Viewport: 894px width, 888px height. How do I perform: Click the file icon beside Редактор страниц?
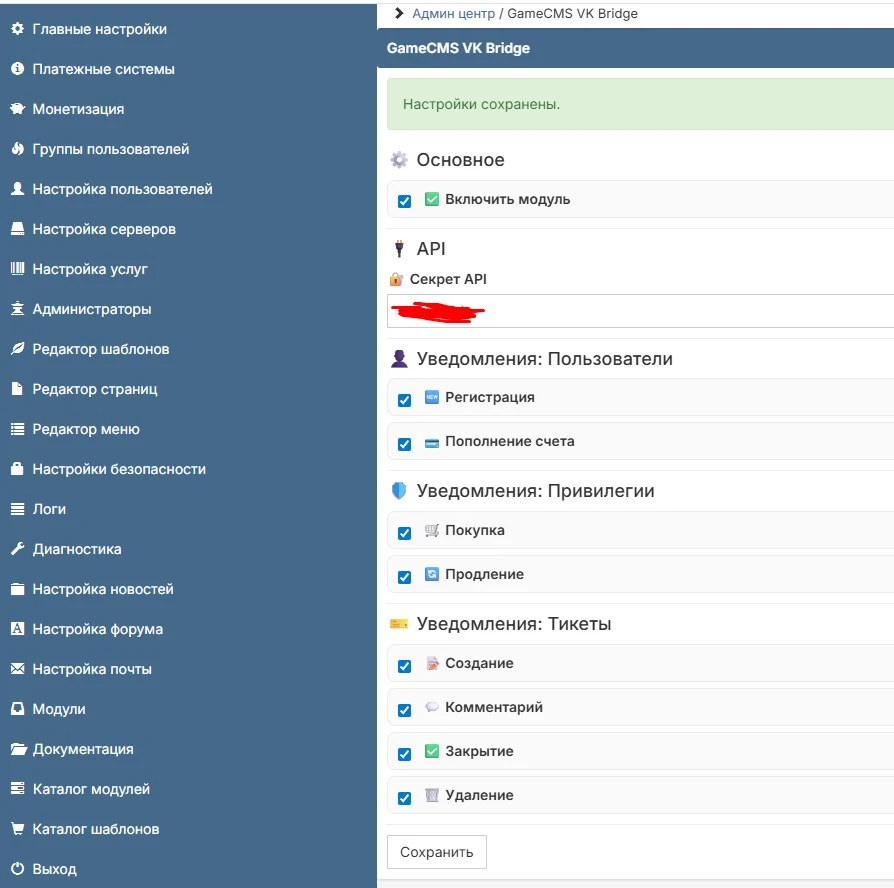coord(18,389)
